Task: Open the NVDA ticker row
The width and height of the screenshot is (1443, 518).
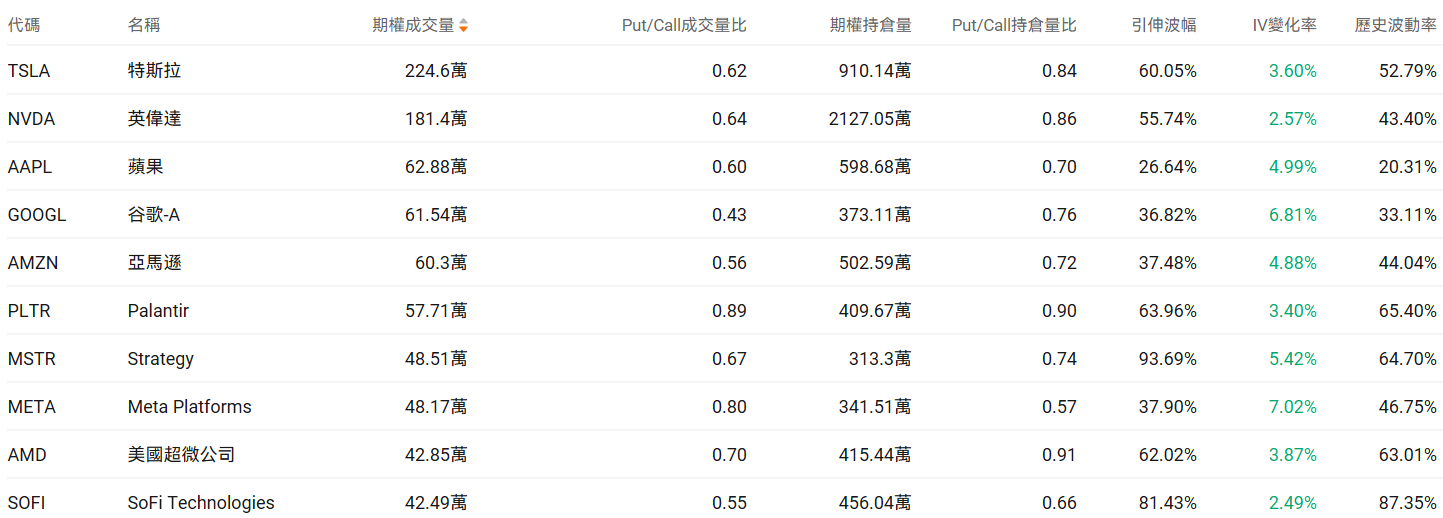Action: tap(31, 119)
